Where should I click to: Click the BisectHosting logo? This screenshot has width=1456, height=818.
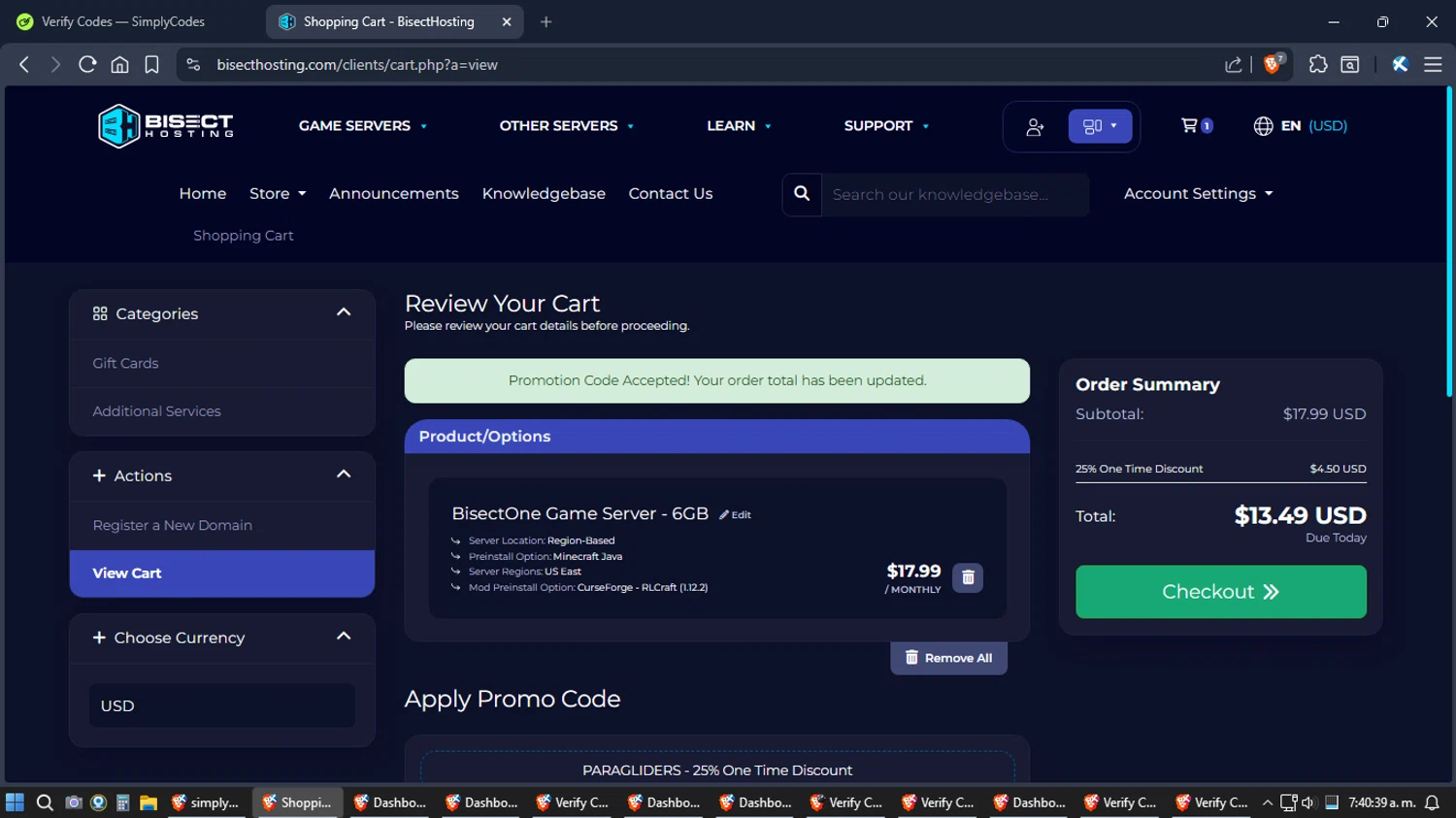[x=166, y=126]
